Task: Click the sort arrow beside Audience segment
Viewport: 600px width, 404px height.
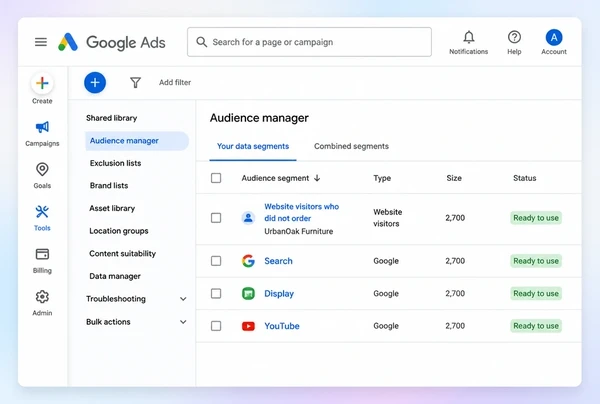Action: (x=317, y=178)
